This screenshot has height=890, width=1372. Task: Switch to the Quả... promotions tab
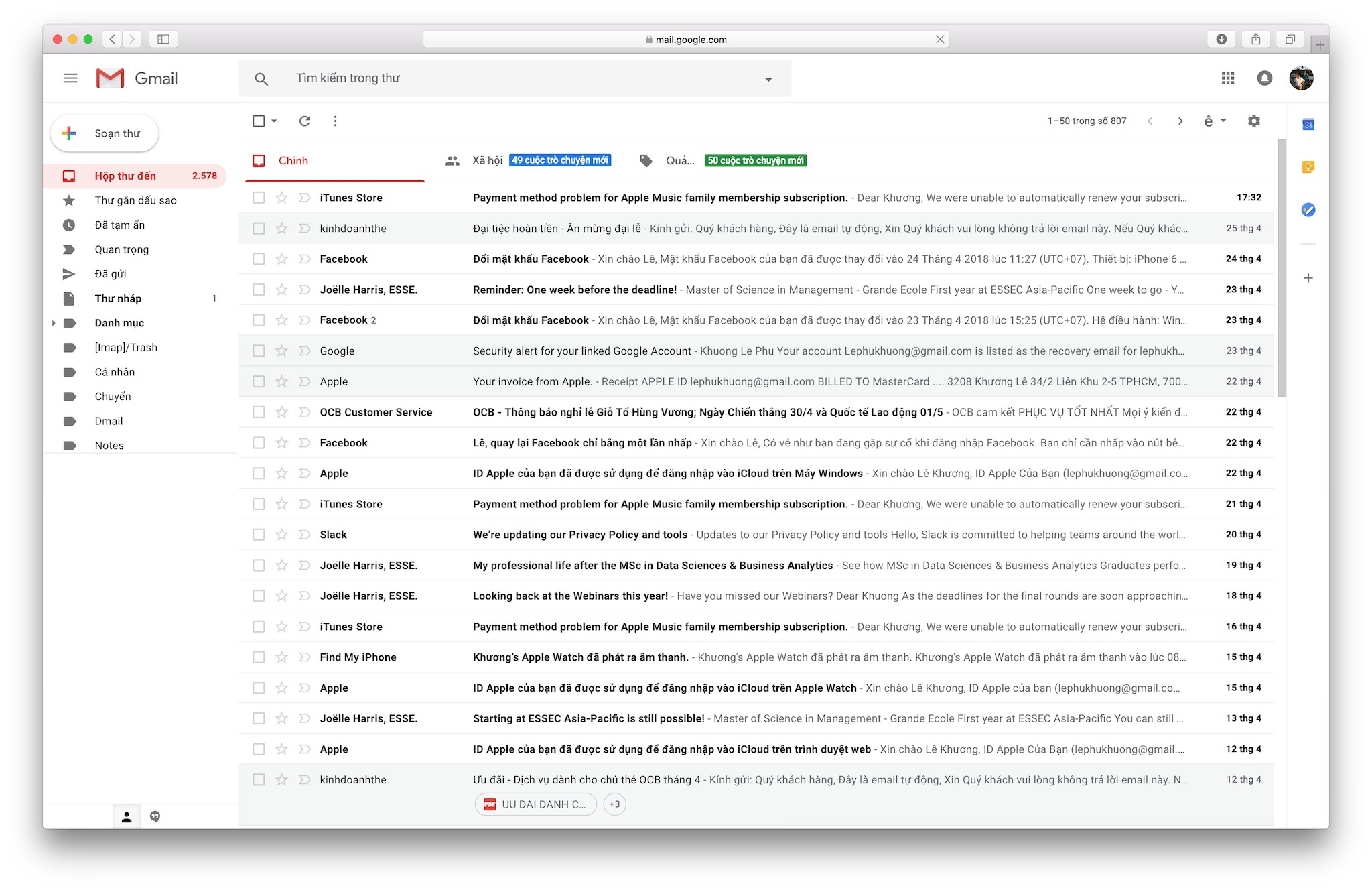tap(723, 161)
